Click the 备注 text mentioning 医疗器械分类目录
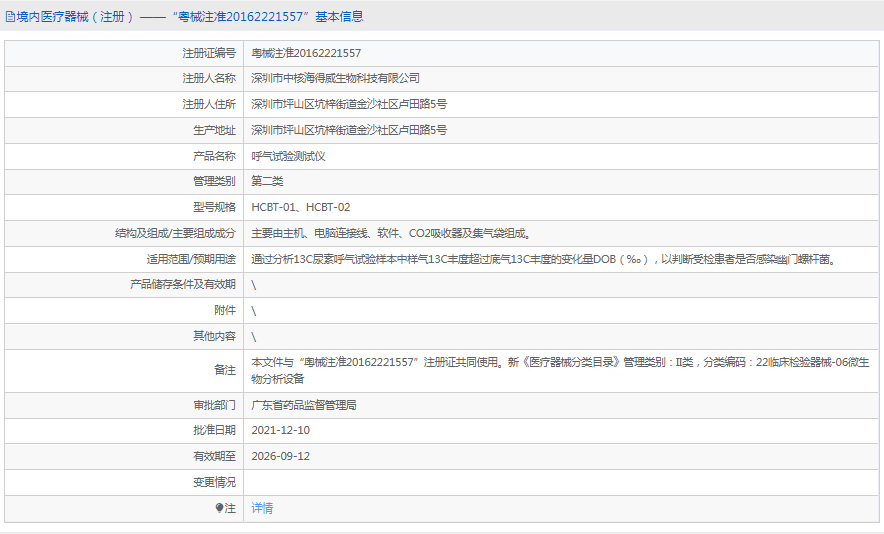The image size is (884, 534). (560, 370)
